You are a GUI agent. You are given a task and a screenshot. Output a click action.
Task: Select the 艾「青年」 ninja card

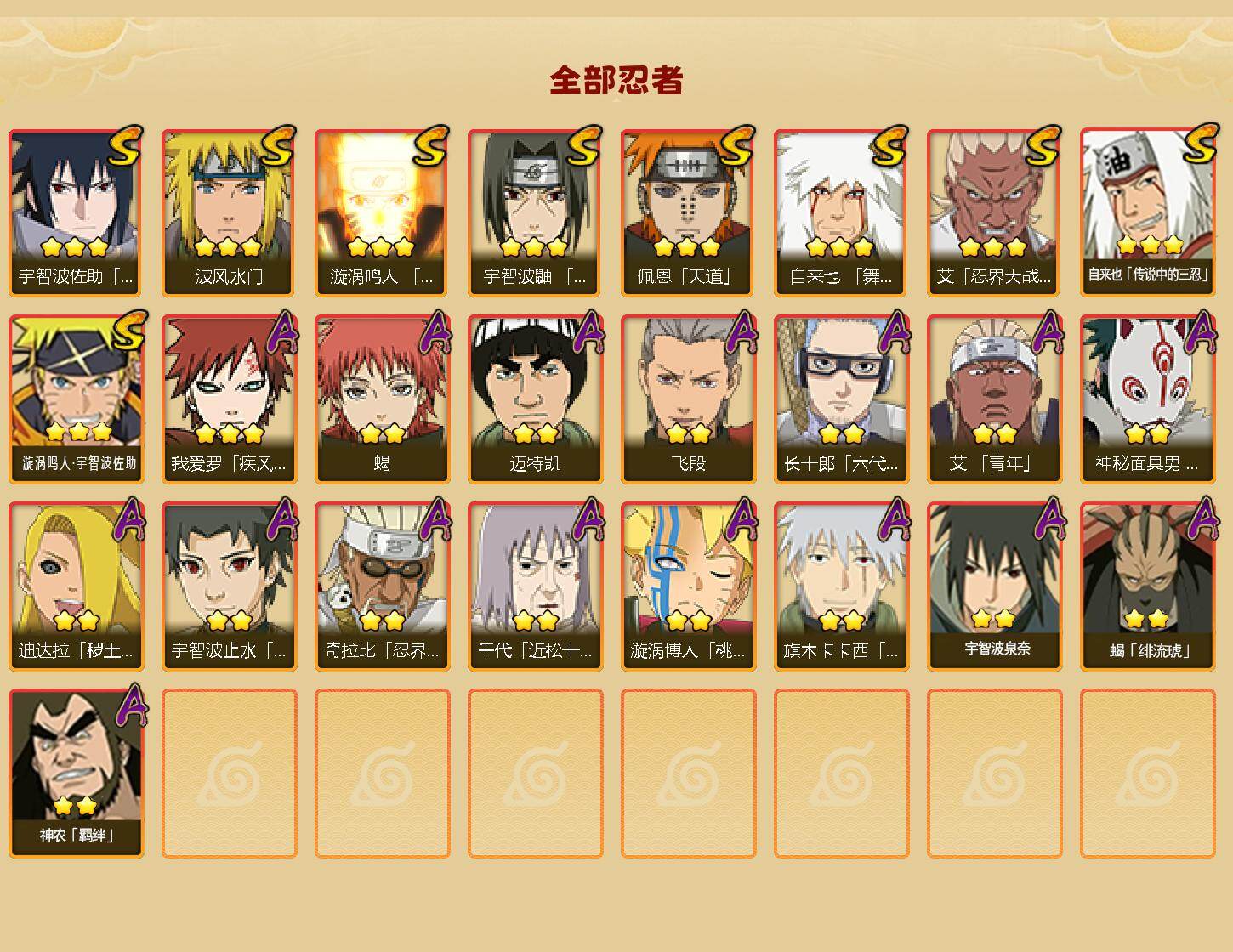[994, 399]
